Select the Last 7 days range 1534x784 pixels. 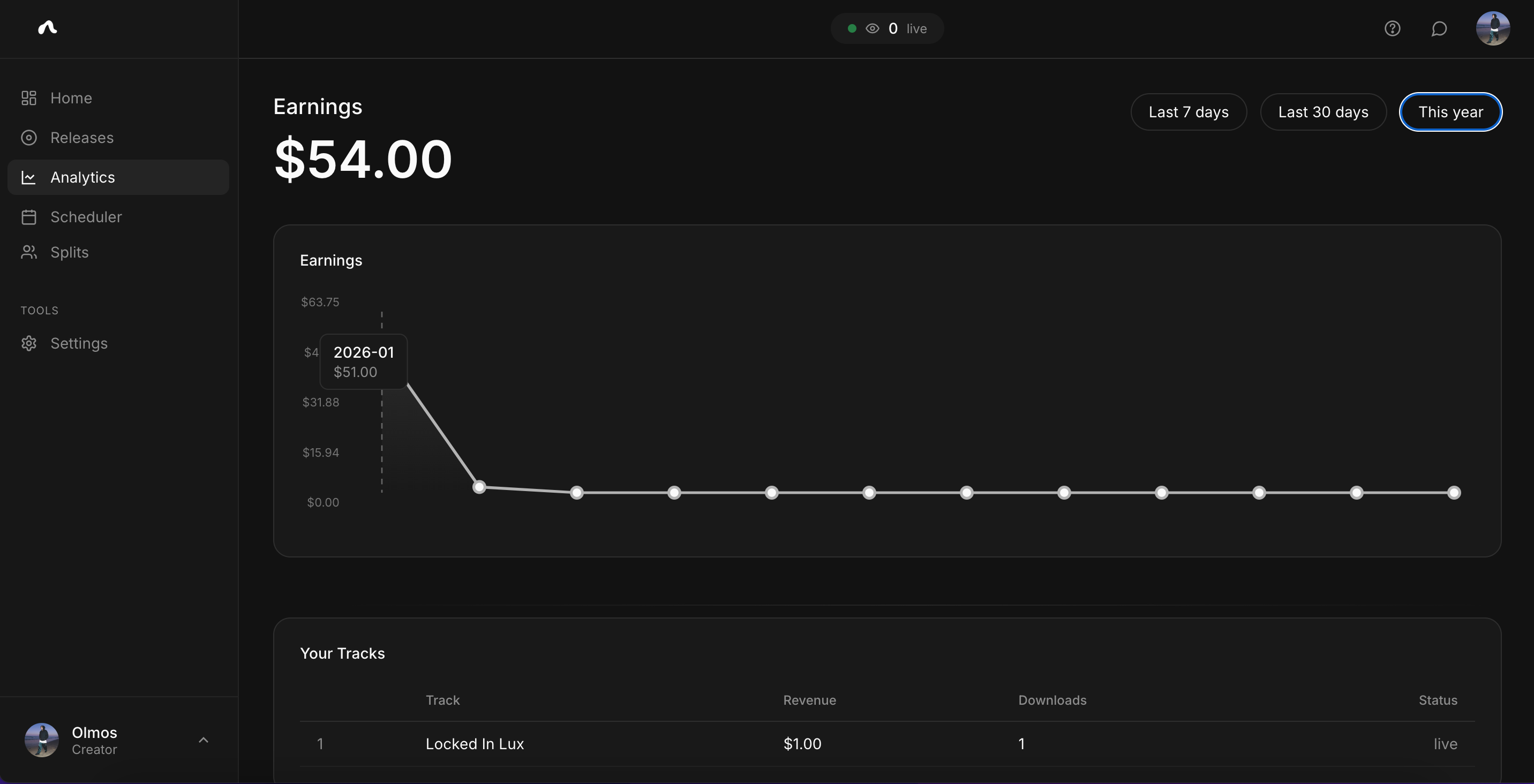point(1188,112)
